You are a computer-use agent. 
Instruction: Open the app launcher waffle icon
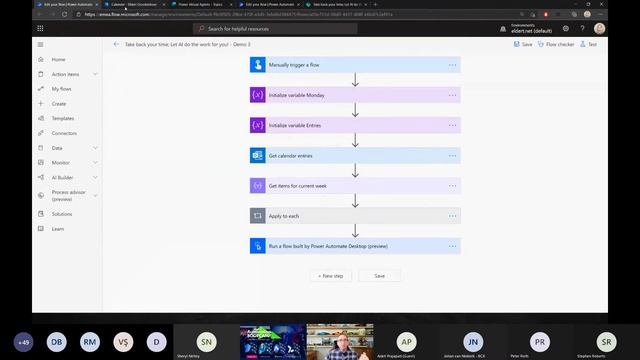coord(40,28)
